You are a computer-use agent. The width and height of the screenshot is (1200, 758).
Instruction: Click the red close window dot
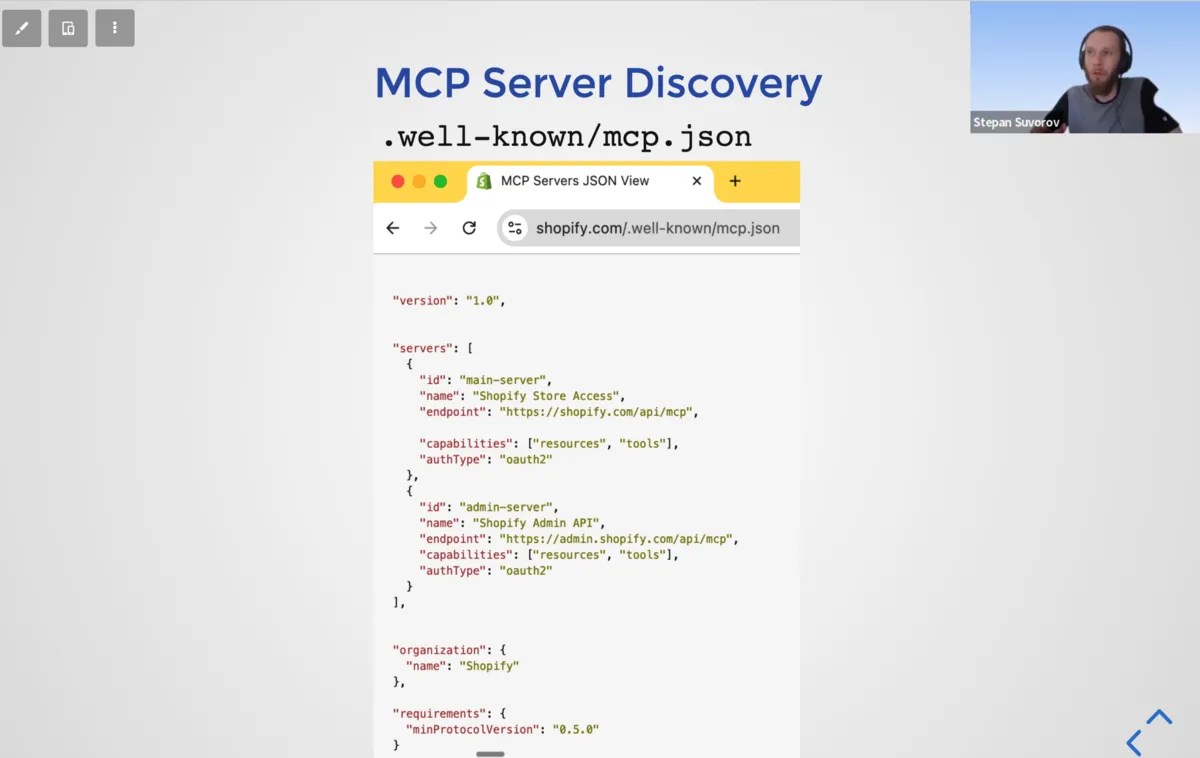pyautogui.click(x=397, y=181)
